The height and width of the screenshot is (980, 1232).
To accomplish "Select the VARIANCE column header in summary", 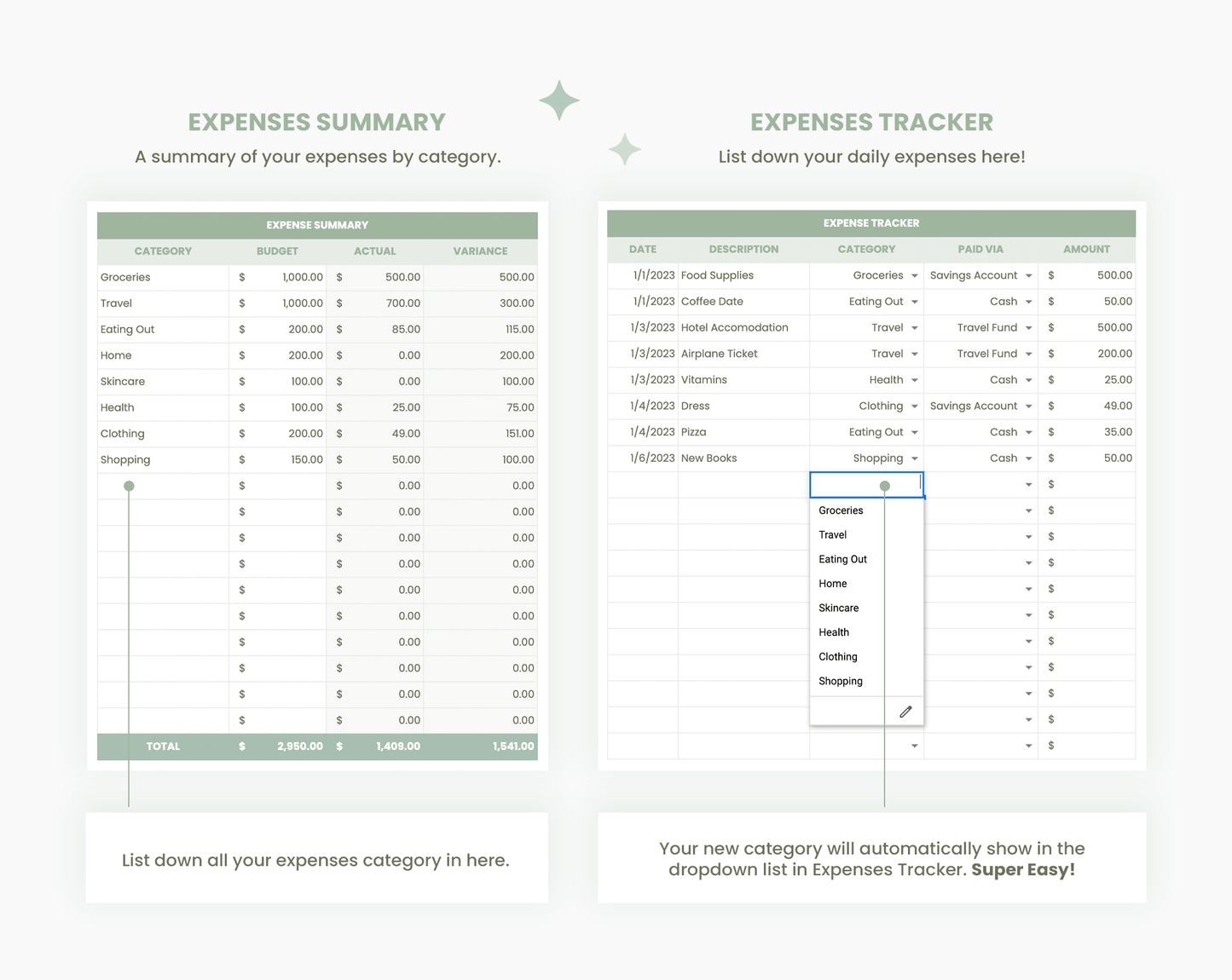I will (x=480, y=251).
